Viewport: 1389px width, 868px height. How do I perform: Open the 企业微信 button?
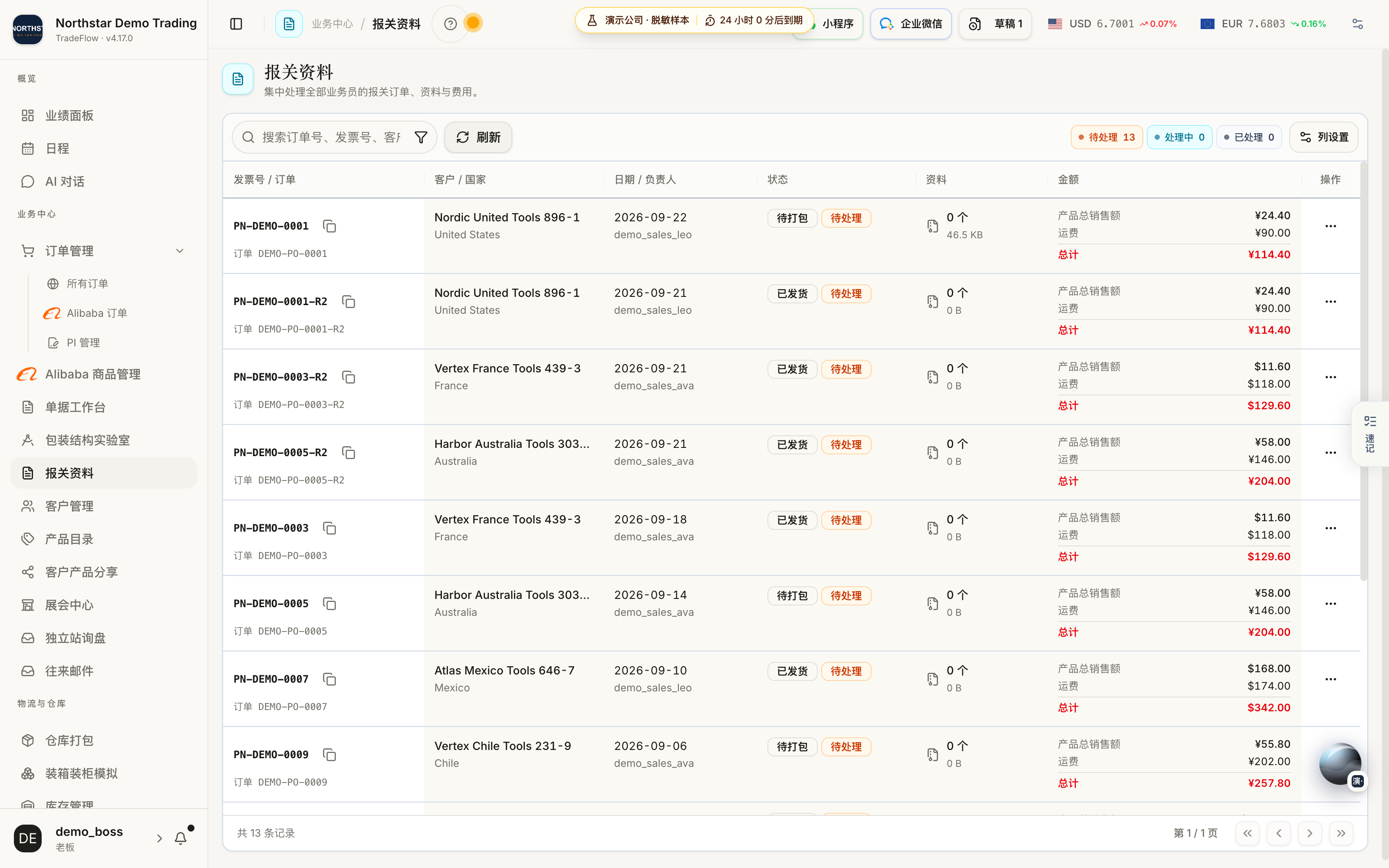tap(910, 23)
